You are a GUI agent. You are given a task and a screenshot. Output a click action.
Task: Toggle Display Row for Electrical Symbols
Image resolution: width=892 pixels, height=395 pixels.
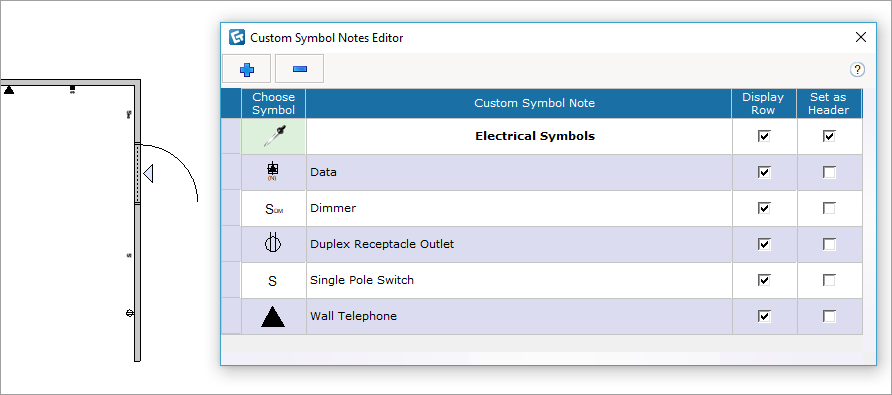[x=764, y=136]
